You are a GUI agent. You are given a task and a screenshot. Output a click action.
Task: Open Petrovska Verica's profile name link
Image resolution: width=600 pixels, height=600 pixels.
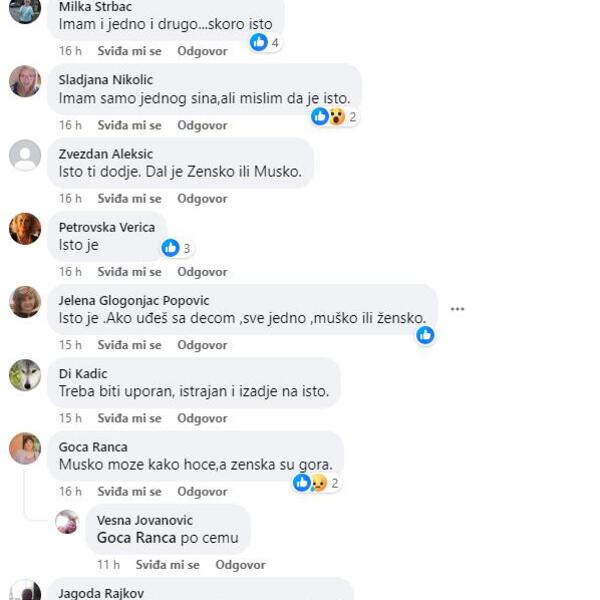tap(107, 227)
